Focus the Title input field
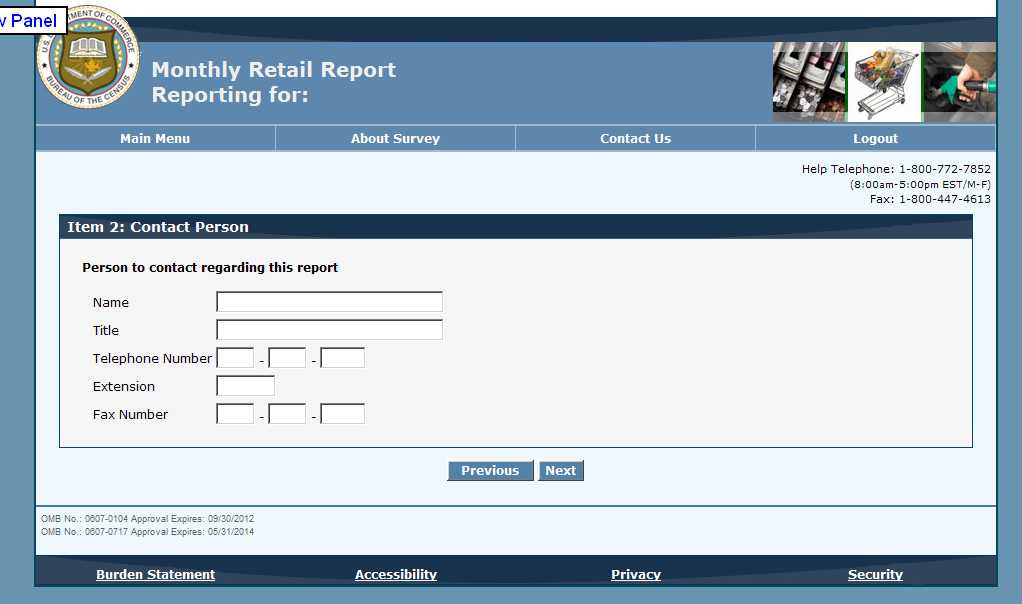Viewport: 1022px width, 604px height. point(329,330)
